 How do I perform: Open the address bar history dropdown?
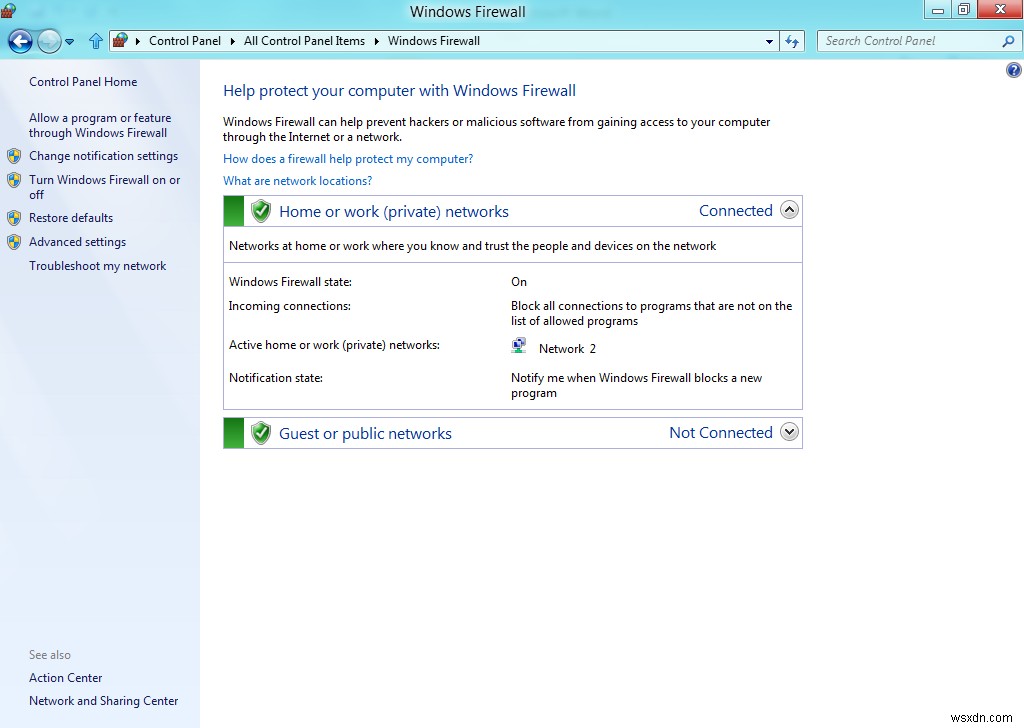(768, 41)
